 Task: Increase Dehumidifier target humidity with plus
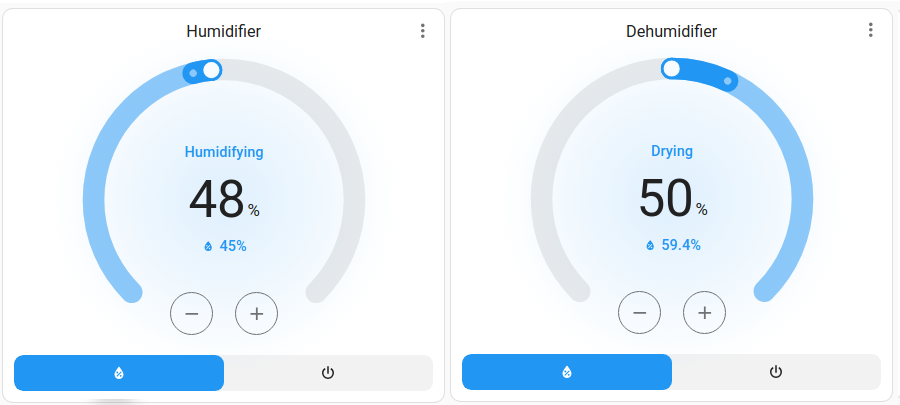[x=704, y=314]
